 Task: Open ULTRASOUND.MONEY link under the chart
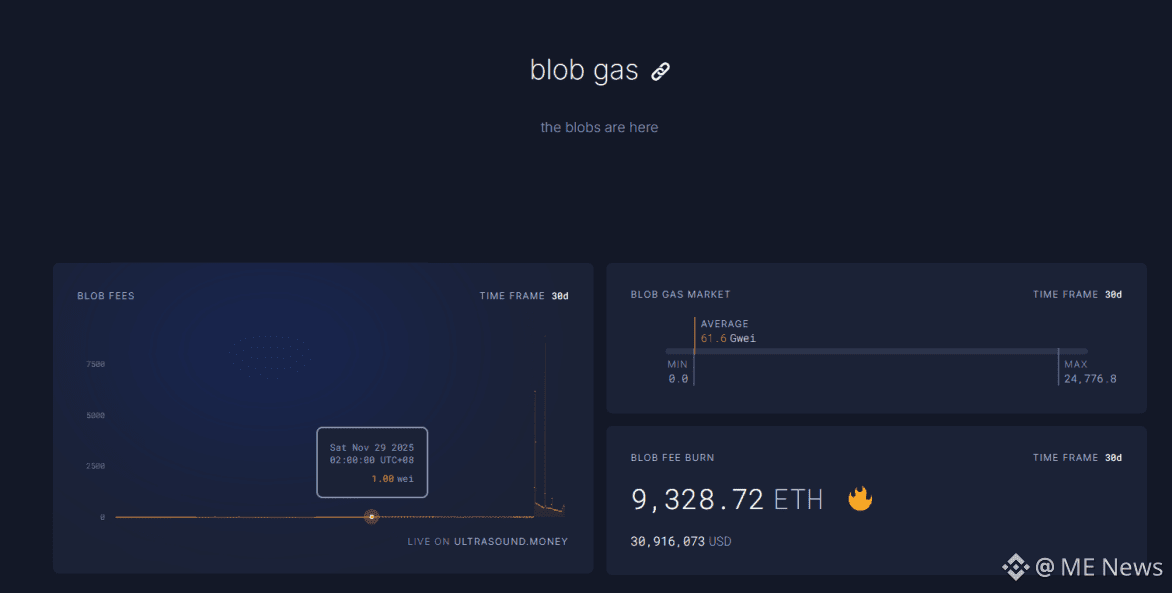pyautogui.click(x=511, y=541)
